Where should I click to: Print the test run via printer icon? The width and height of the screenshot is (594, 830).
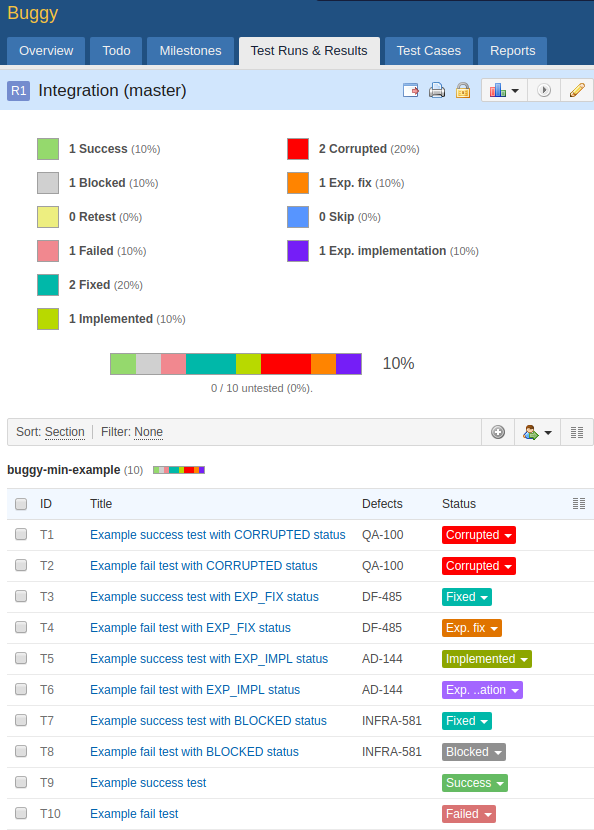point(437,91)
